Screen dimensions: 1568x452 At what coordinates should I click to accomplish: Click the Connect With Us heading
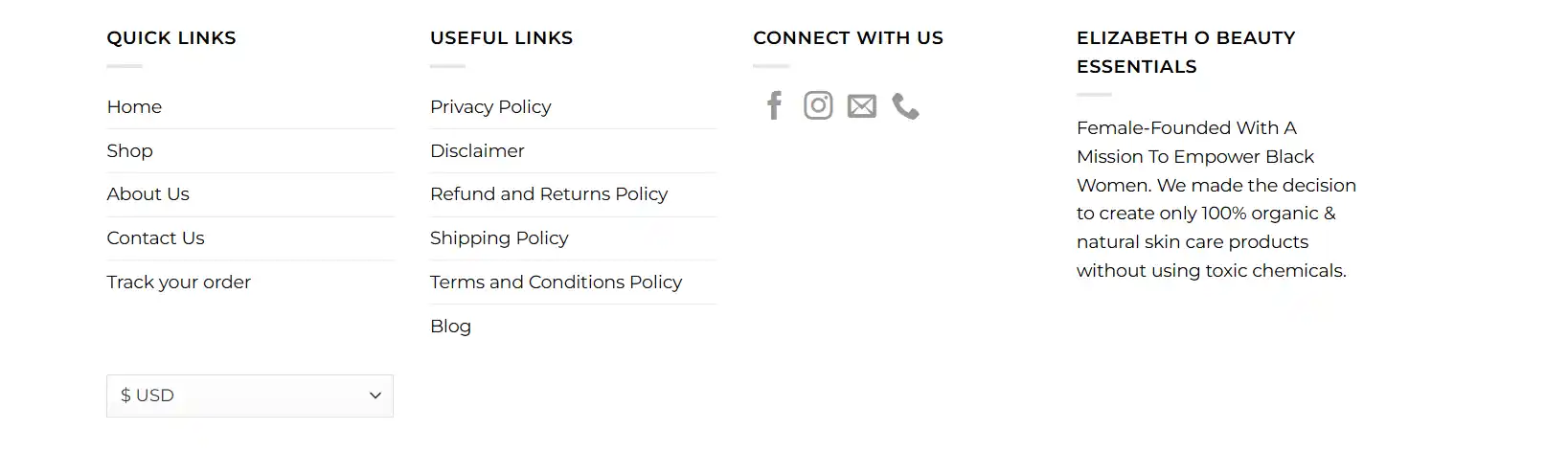click(x=848, y=37)
